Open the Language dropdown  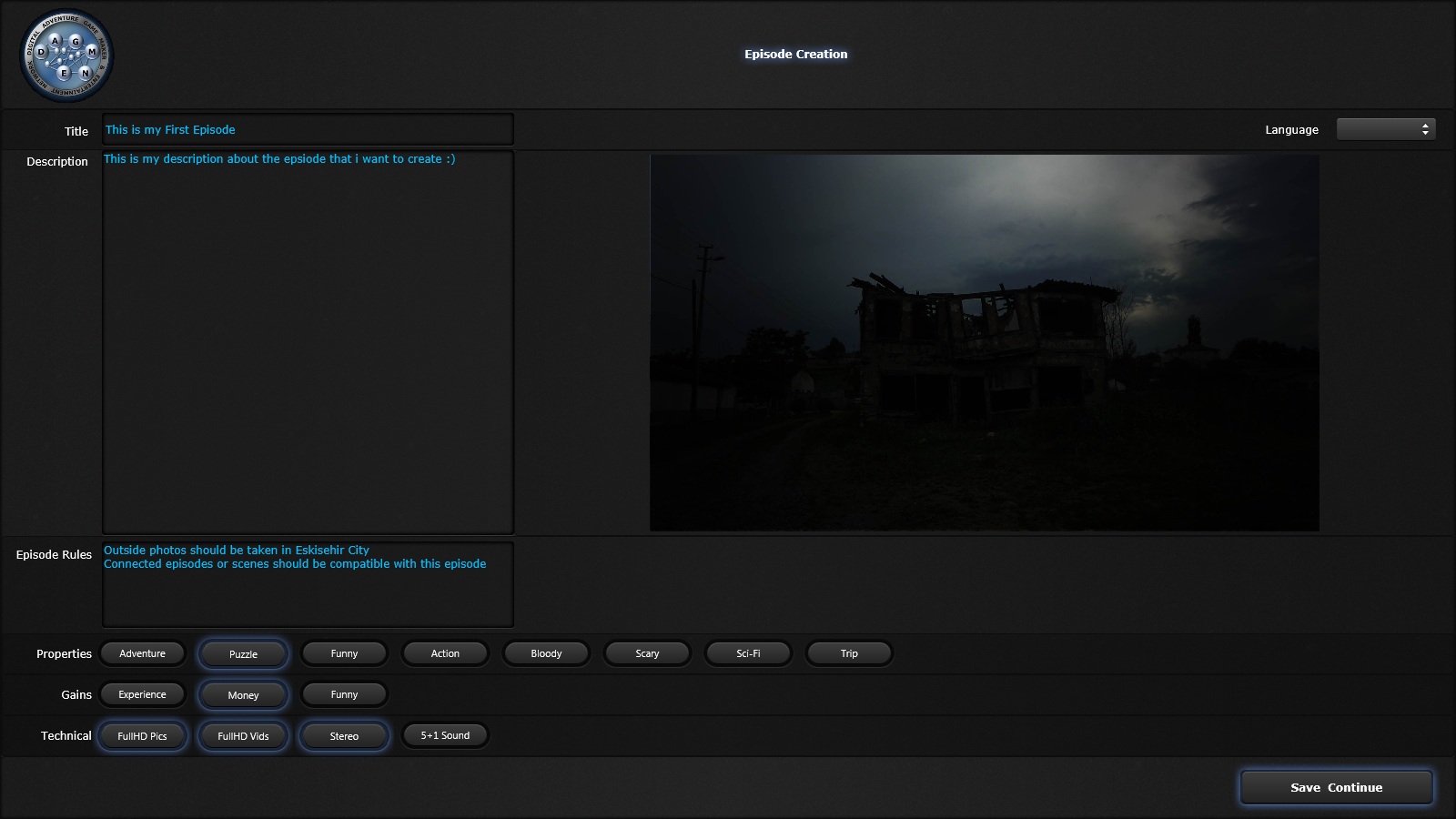pyautogui.click(x=1385, y=129)
